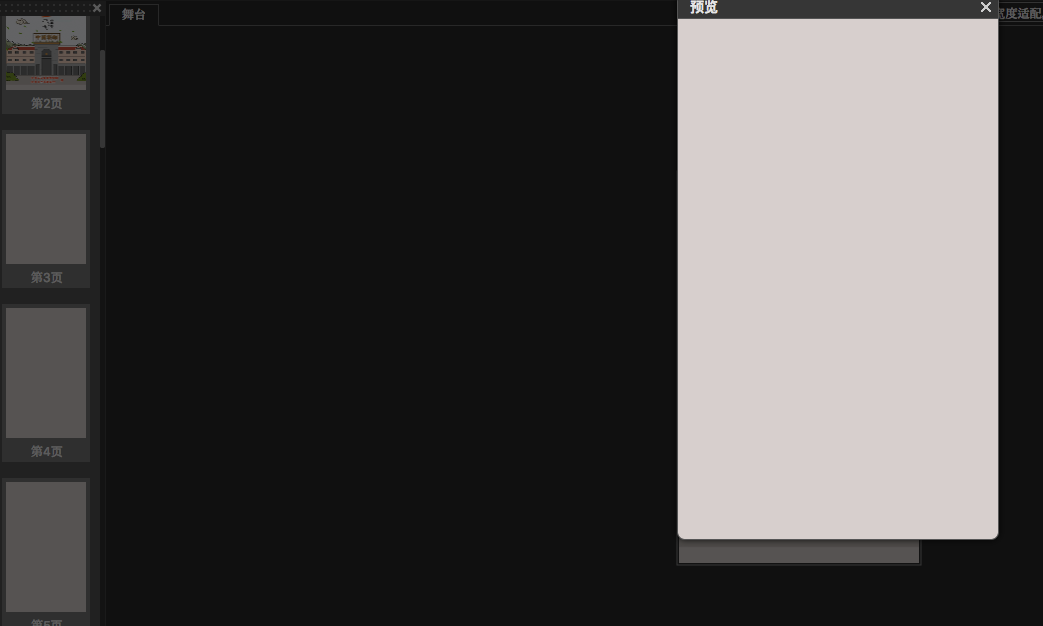
Task: Click the 第3页 page label
Action: coord(47,277)
